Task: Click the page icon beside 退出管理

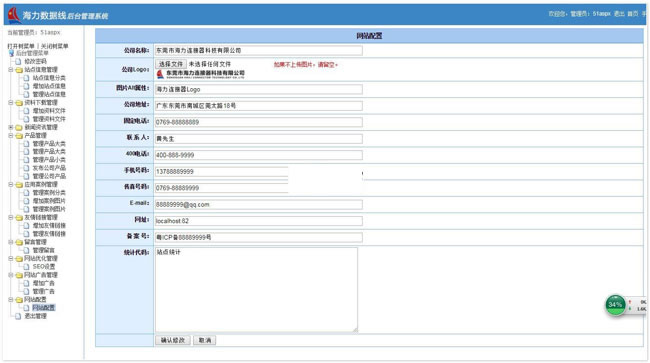Action: coord(18,316)
